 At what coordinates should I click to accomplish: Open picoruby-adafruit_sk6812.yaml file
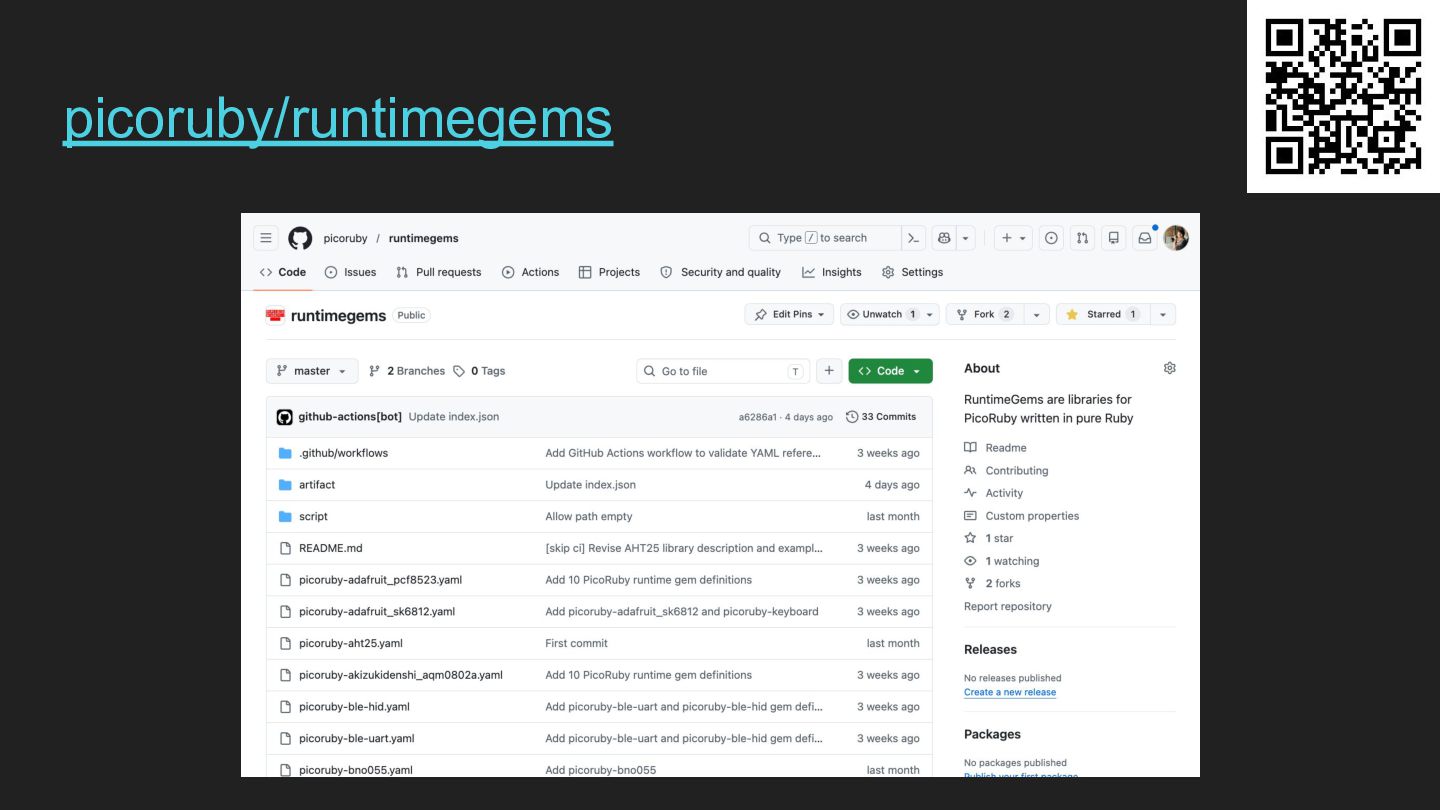(x=377, y=612)
